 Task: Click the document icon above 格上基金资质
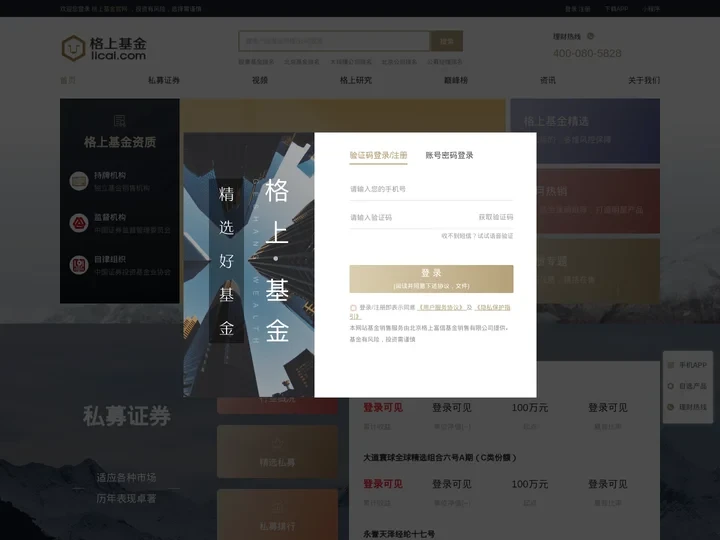[x=119, y=121]
